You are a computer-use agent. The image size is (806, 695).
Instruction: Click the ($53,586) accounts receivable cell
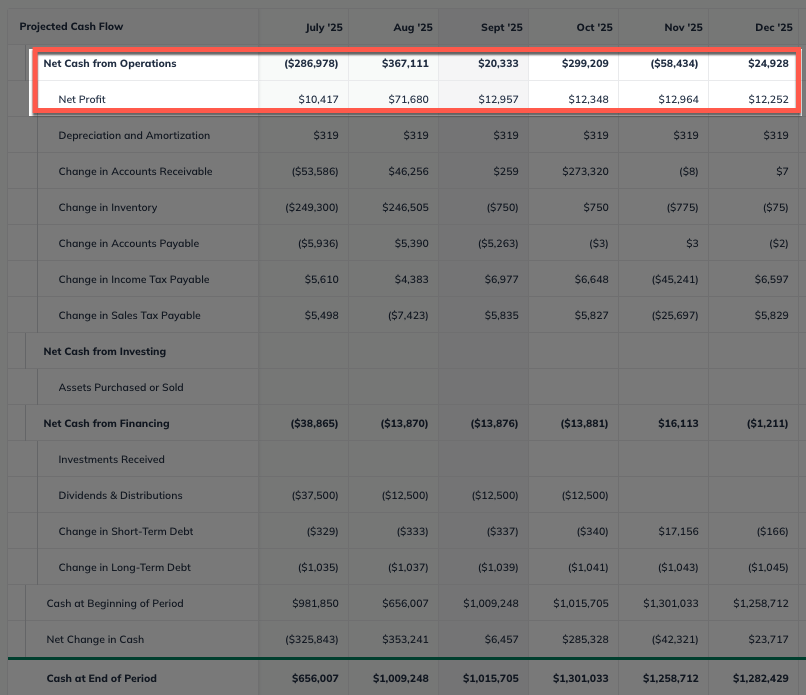click(315, 171)
